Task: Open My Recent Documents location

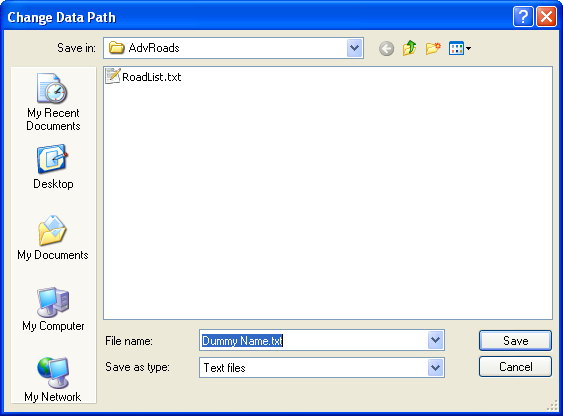Action: click(x=53, y=102)
